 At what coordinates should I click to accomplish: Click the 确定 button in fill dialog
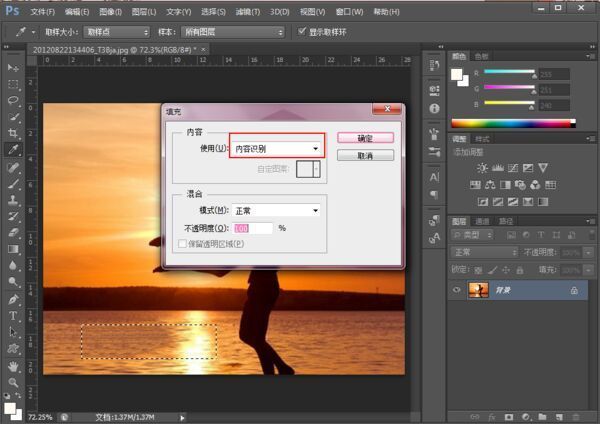coord(365,138)
